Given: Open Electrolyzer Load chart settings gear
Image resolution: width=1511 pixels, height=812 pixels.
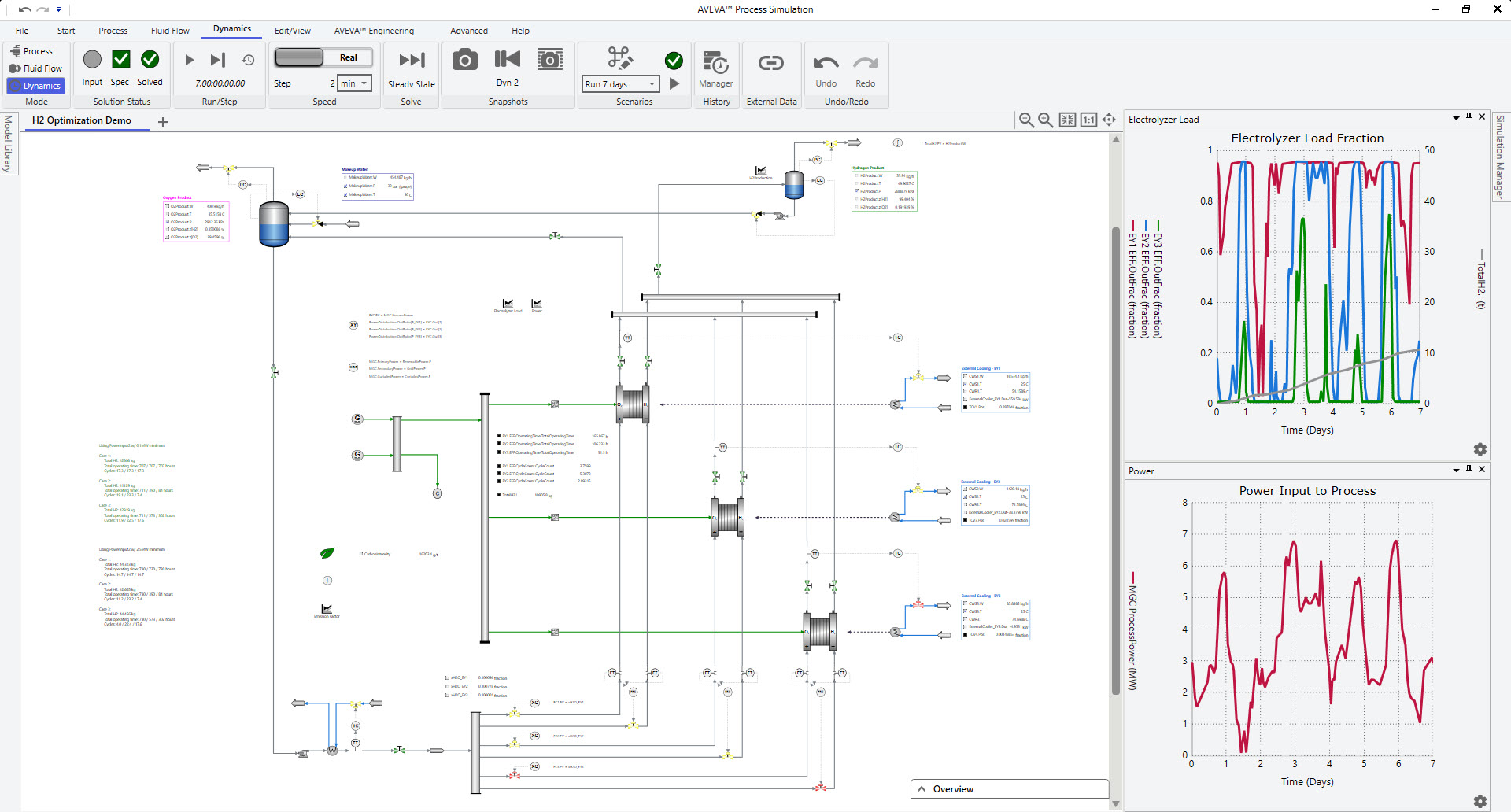Looking at the screenshot, I should [x=1480, y=449].
